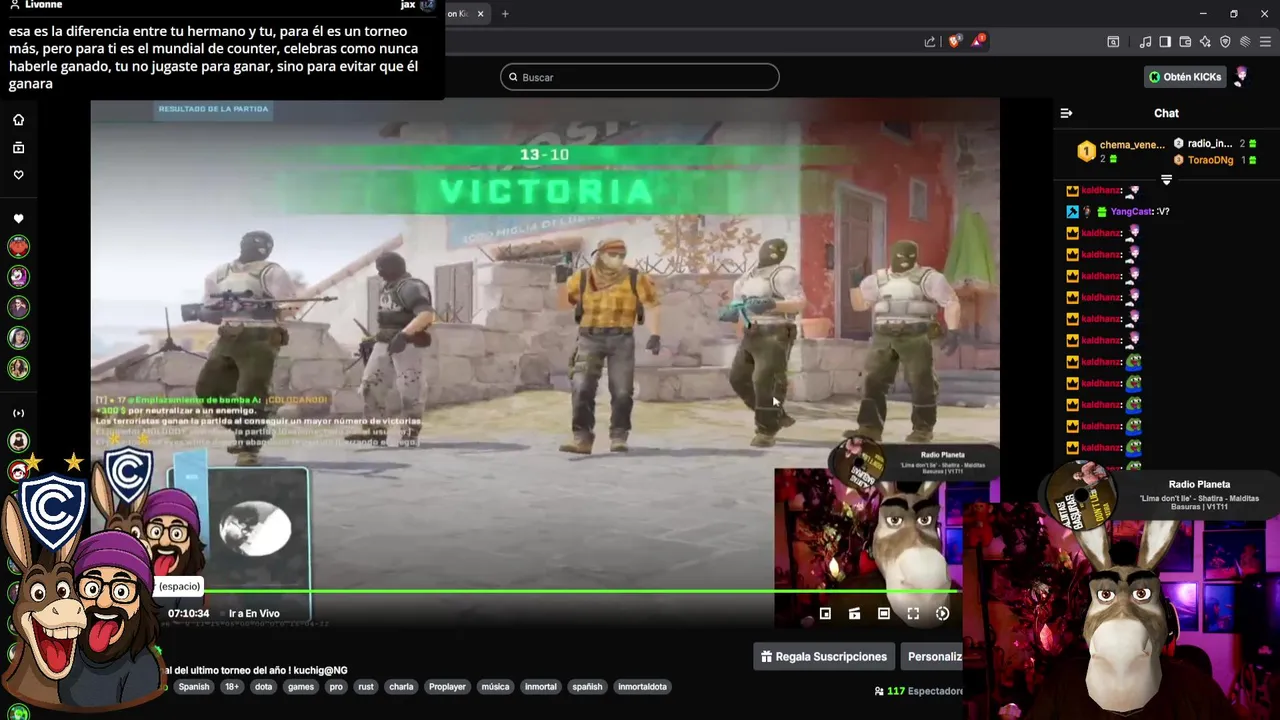Toggle theater mode in video controls
This screenshot has width=1280, height=720.
tap(884, 614)
